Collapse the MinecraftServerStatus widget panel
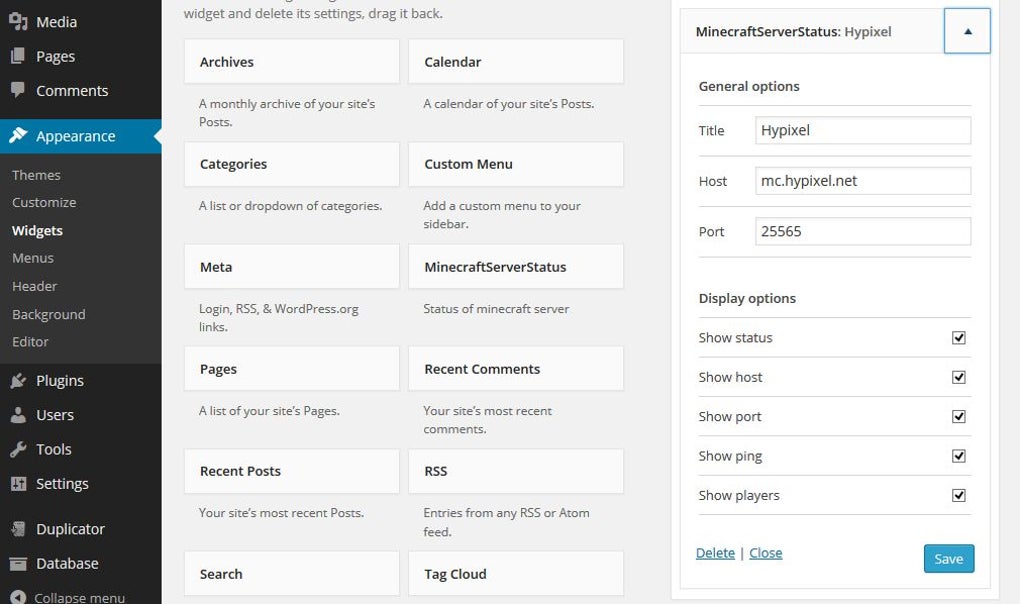Screen dimensions: 1020x604 point(966,30)
